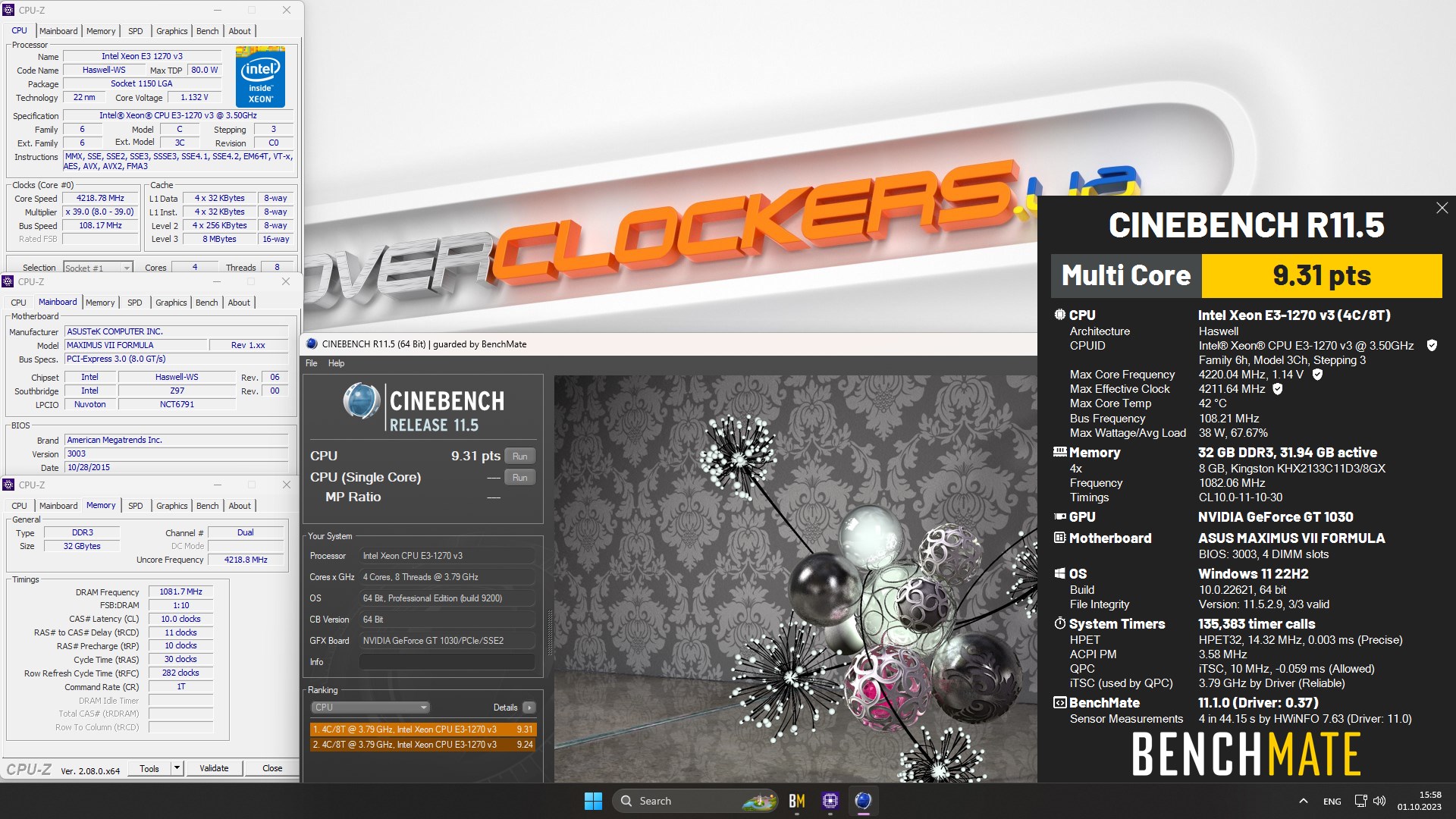Click the shield icon next to Max Effective Clock
The height and width of the screenshot is (819, 1456).
tap(1278, 389)
